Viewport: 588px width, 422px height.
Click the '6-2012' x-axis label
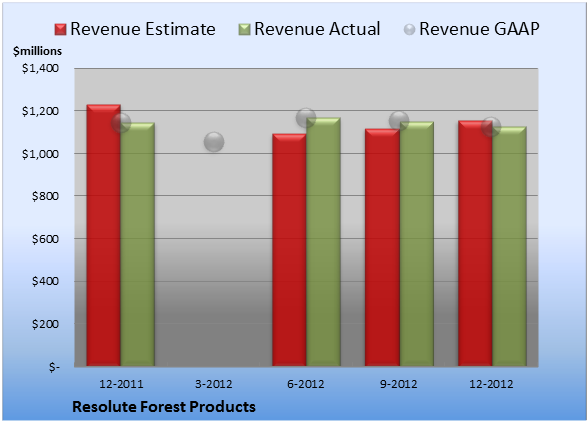pyautogui.click(x=306, y=384)
